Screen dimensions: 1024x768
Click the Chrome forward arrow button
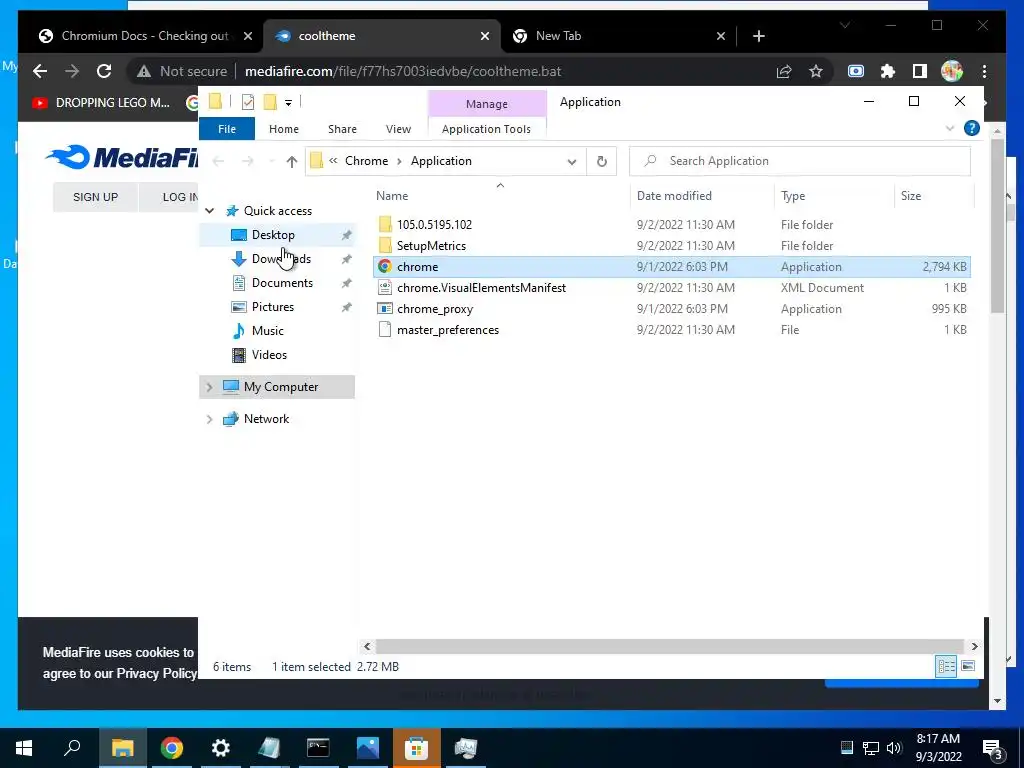[x=72, y=71]
